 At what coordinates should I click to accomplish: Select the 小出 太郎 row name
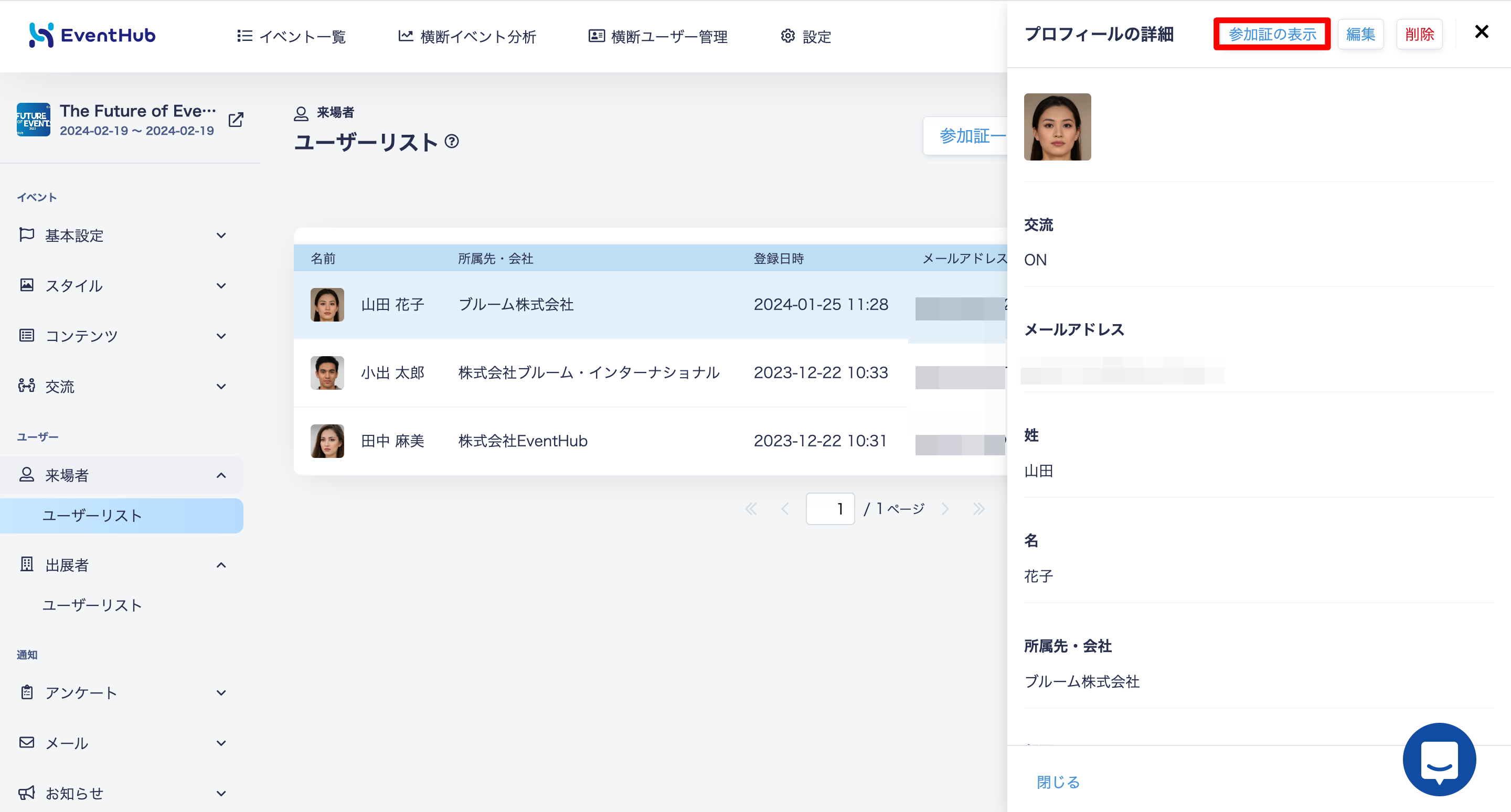point(392,372)
